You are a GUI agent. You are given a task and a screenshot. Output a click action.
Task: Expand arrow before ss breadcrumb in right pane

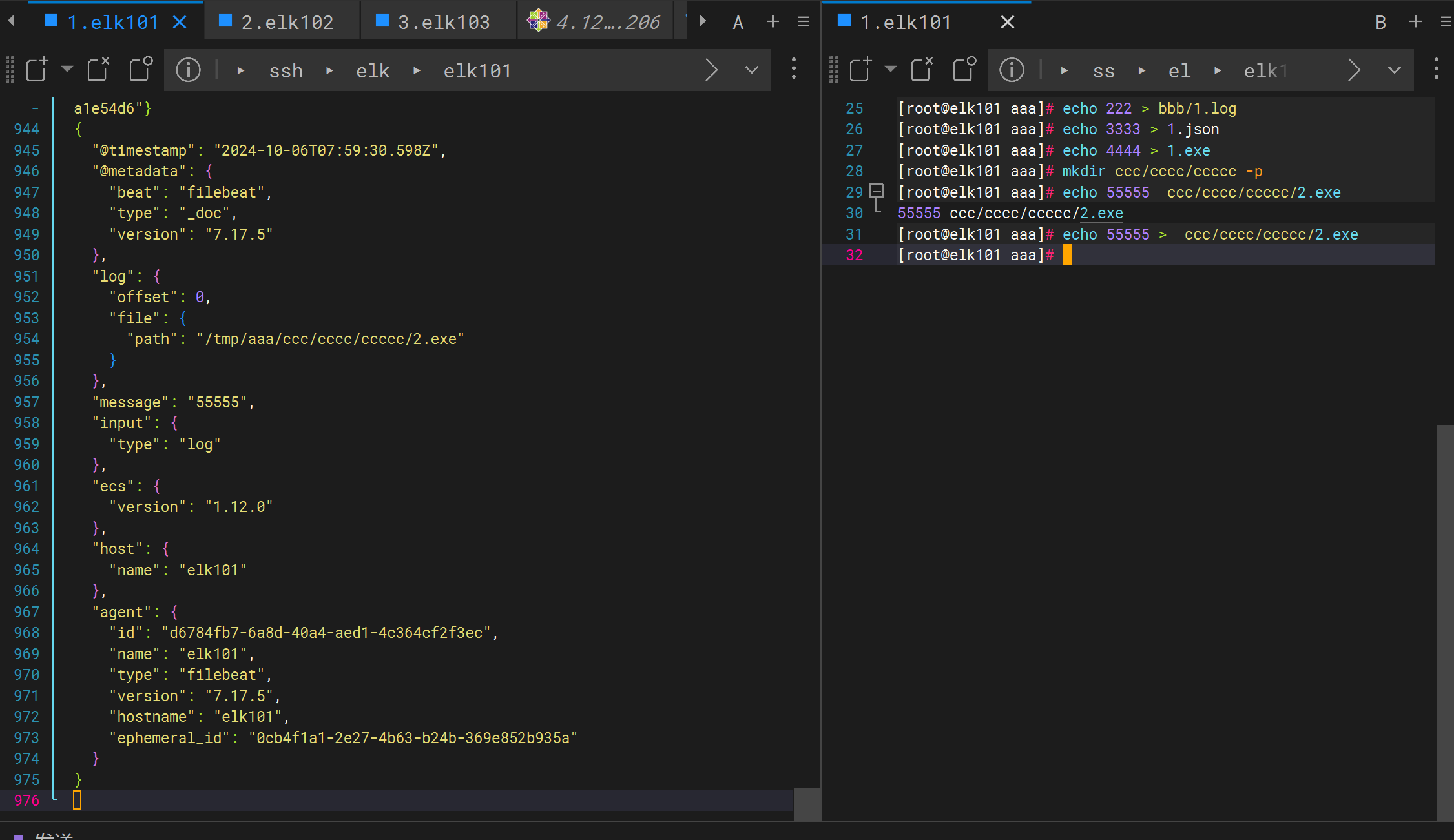1065,70
